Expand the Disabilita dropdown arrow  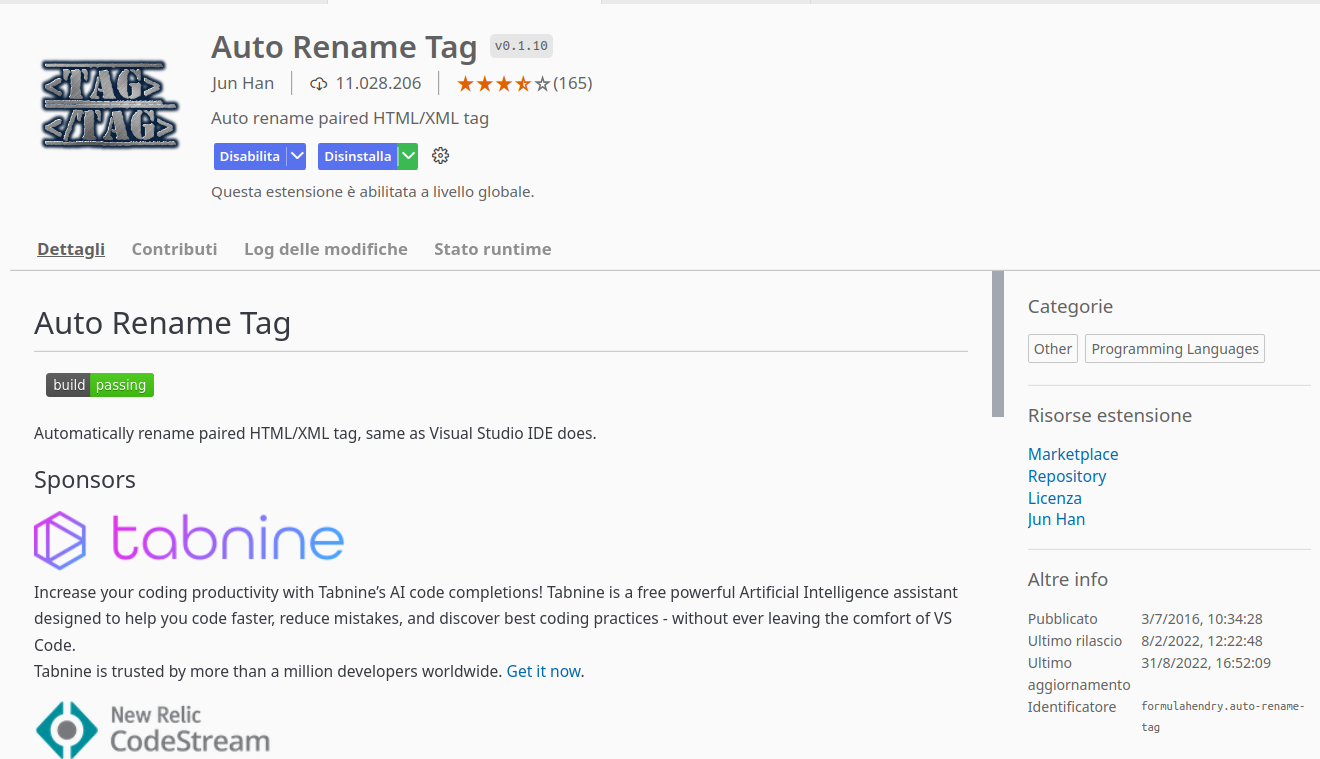coord(296,156)
